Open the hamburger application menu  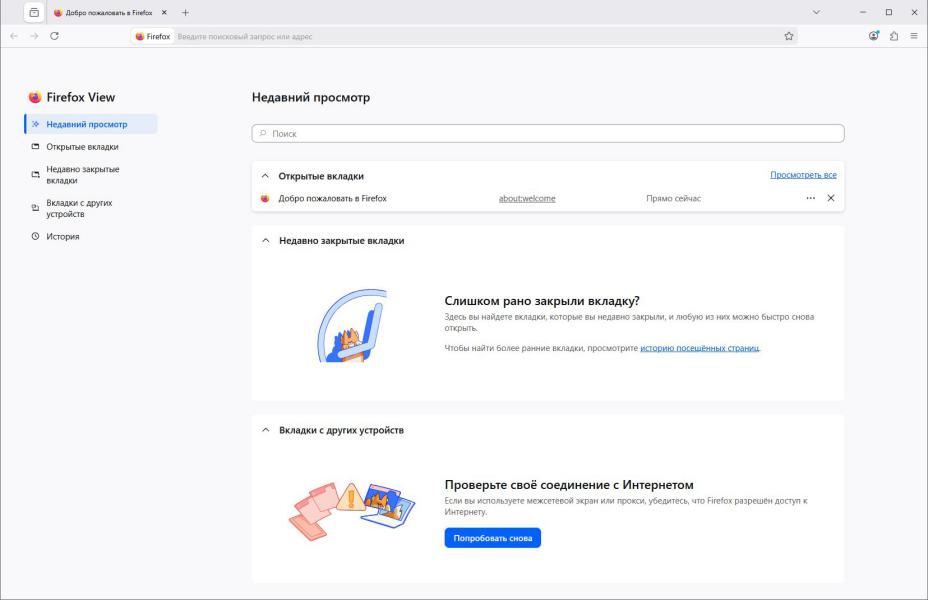tap(914, 36)
